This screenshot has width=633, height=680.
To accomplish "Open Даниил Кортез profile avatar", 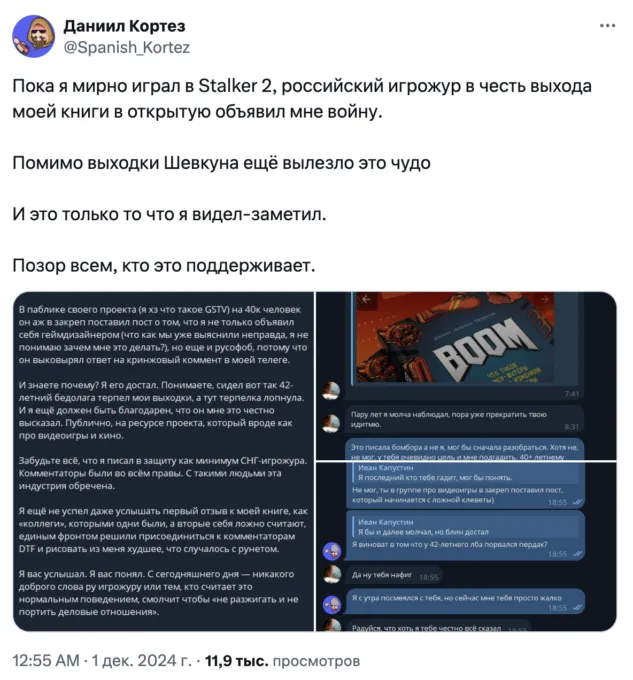I will (x=33, y=36).
